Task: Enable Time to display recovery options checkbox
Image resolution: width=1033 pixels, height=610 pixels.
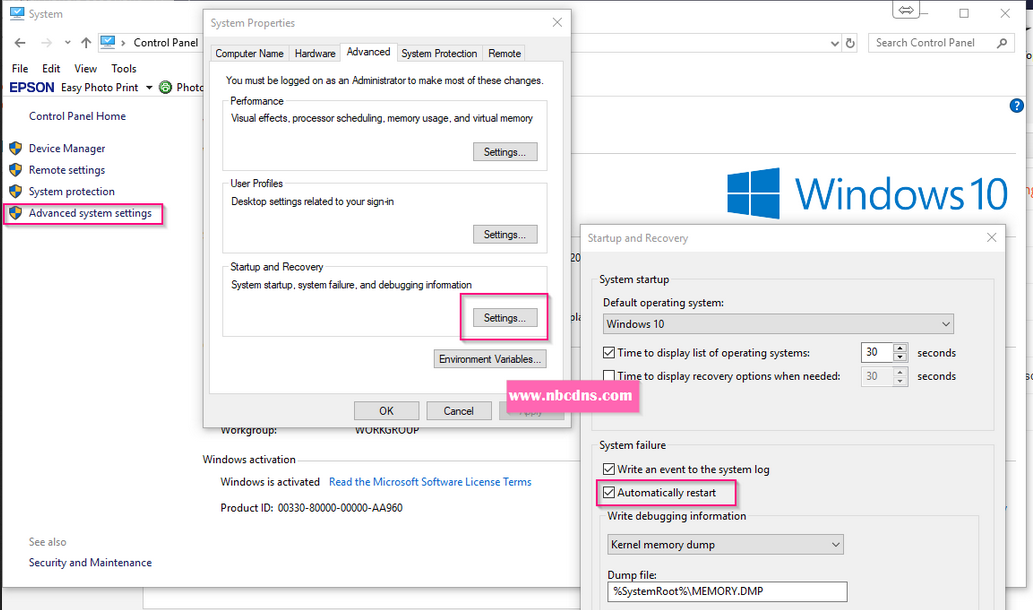Action: point(609,376)
